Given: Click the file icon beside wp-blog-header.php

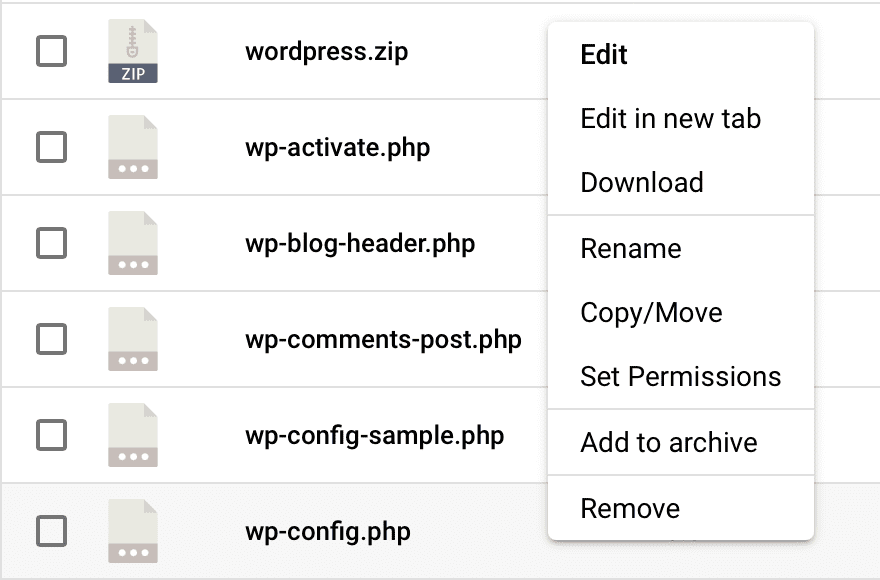Looking at the screenshot, I should (133, 243).
